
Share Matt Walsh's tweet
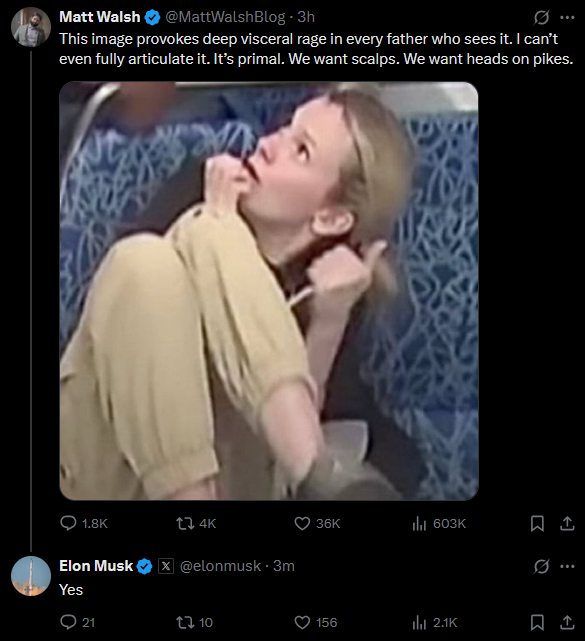click(x=567, y=523)
